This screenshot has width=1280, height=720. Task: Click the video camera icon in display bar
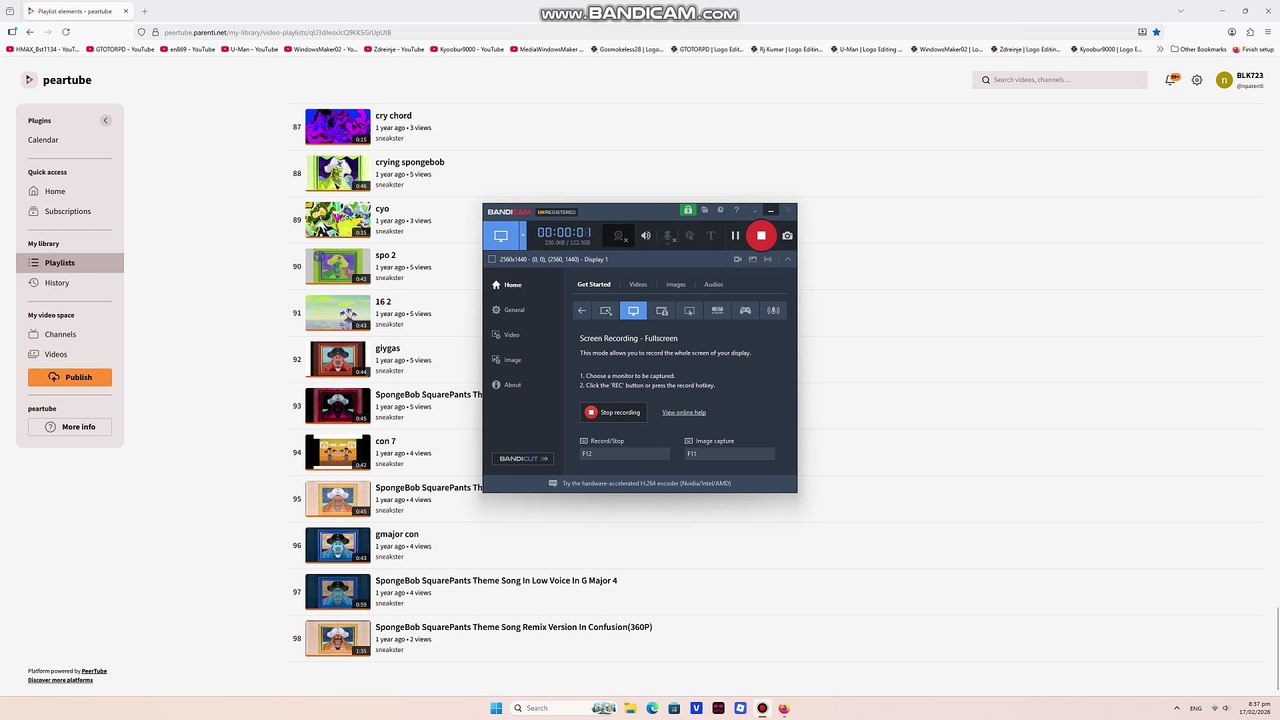(x=737, y=259)
